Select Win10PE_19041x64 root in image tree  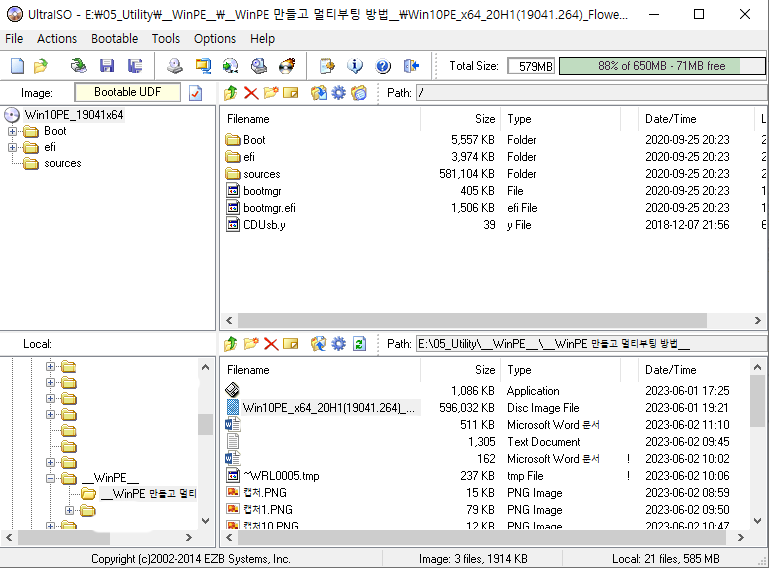pyautogui.click(x=74, y=115)
